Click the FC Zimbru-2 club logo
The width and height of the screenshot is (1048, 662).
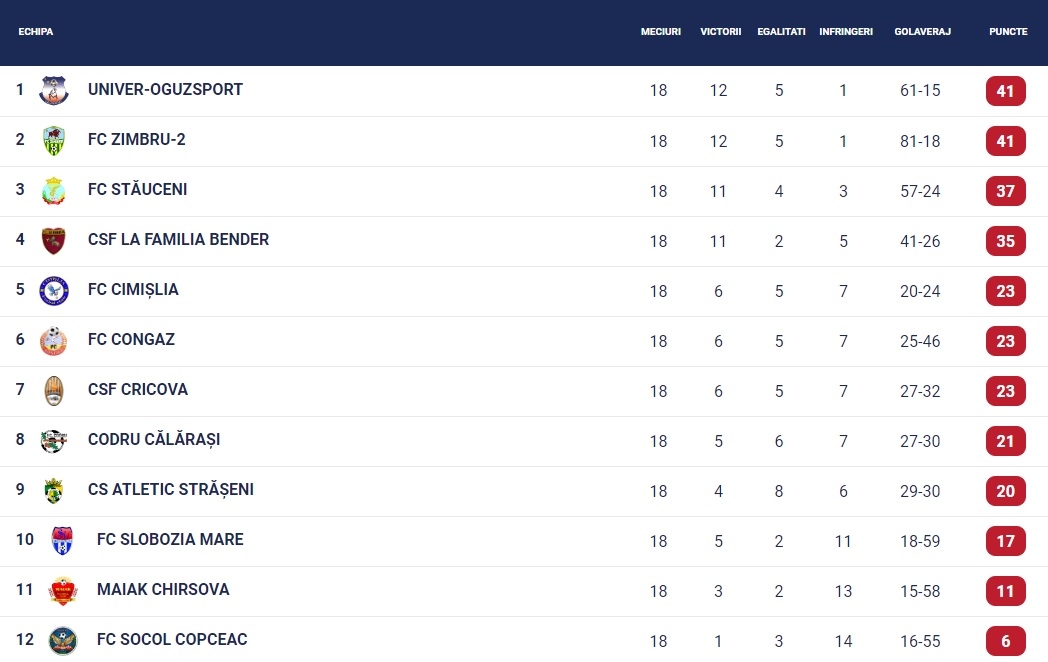pos(53,140)
